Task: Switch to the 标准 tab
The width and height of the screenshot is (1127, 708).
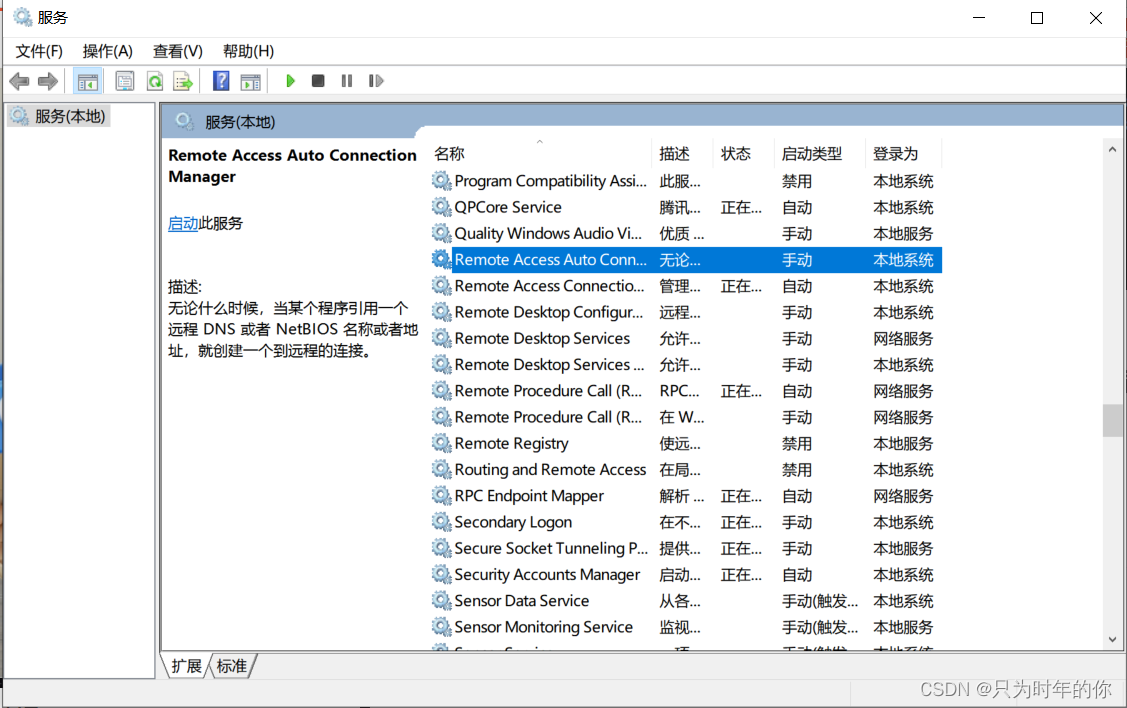Action: click(x=231, y=666)
